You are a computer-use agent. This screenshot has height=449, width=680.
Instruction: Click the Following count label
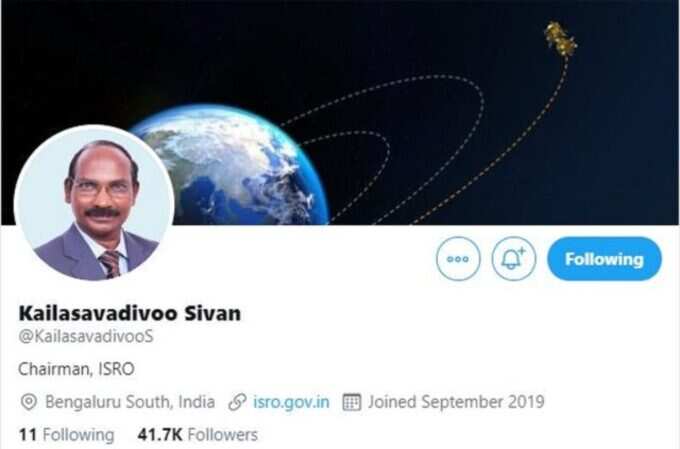click(78, 435)
